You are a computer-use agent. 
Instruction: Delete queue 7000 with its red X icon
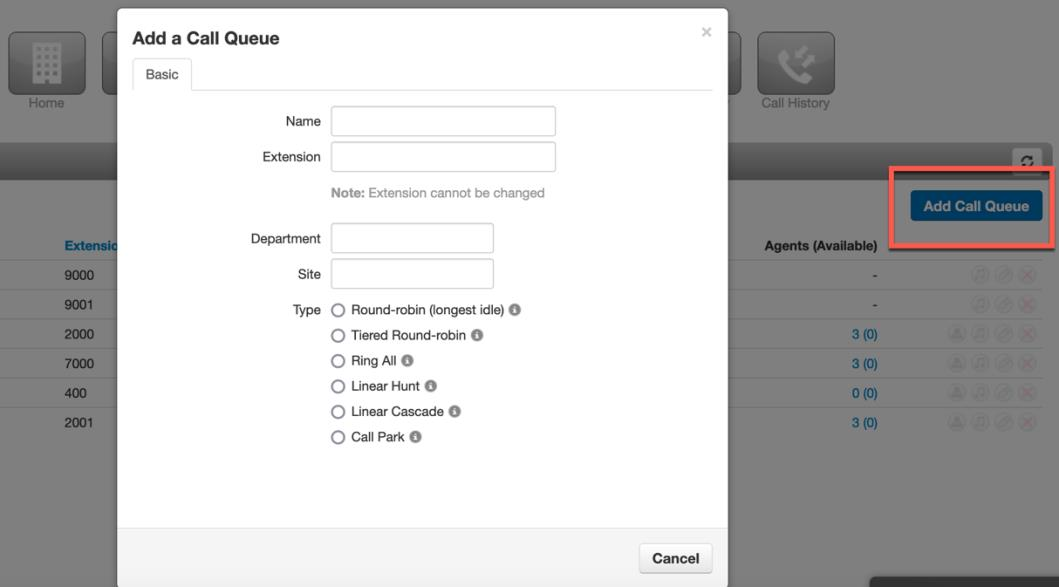click(x=1027, y=363)
